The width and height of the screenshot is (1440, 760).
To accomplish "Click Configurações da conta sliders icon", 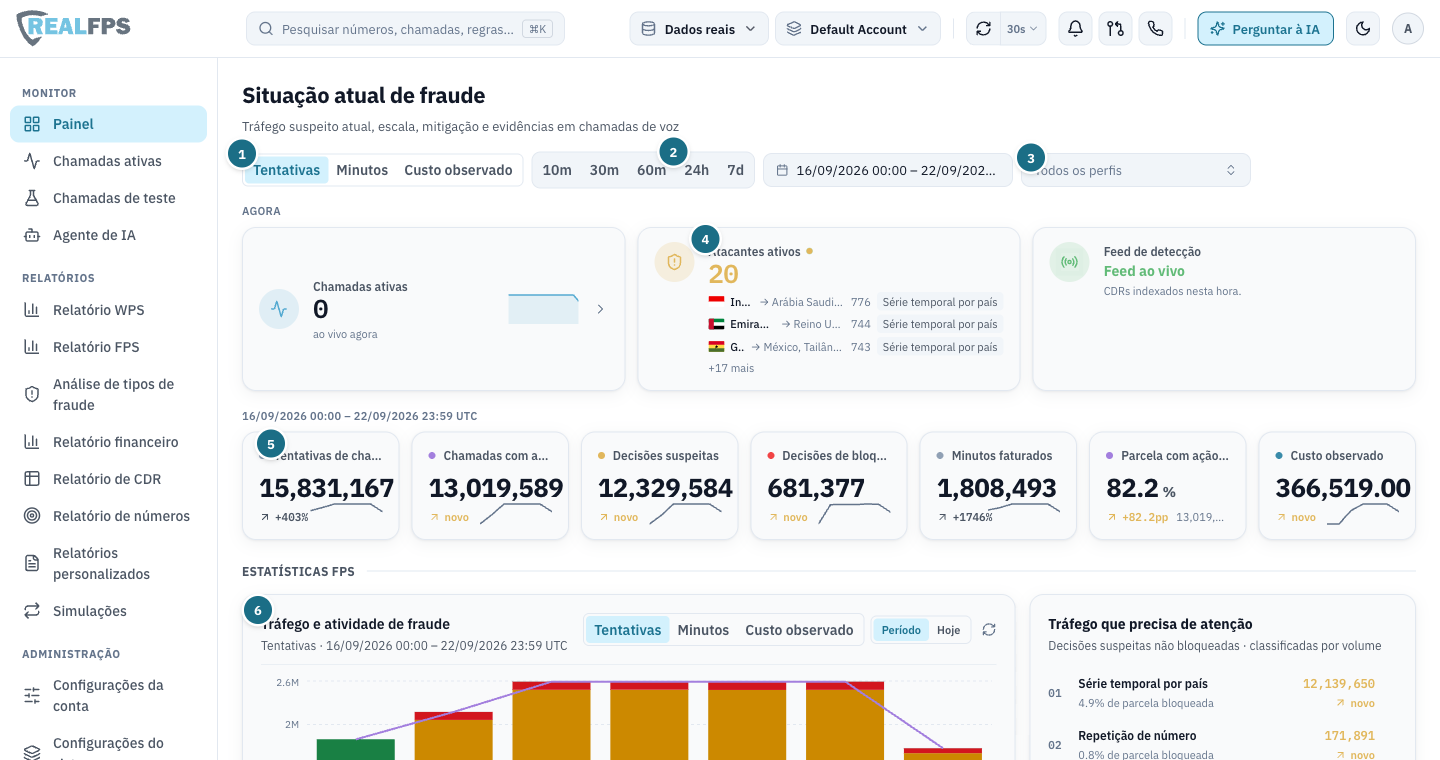I will 32,695.
